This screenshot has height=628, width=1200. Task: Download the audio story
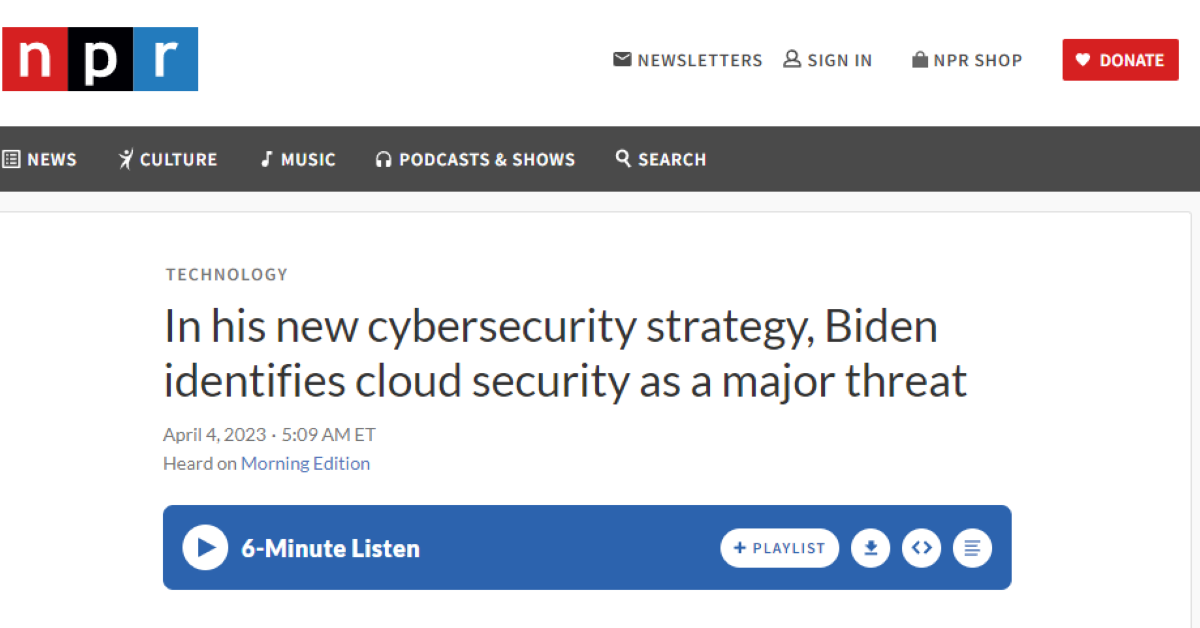[x=870, y=548]
